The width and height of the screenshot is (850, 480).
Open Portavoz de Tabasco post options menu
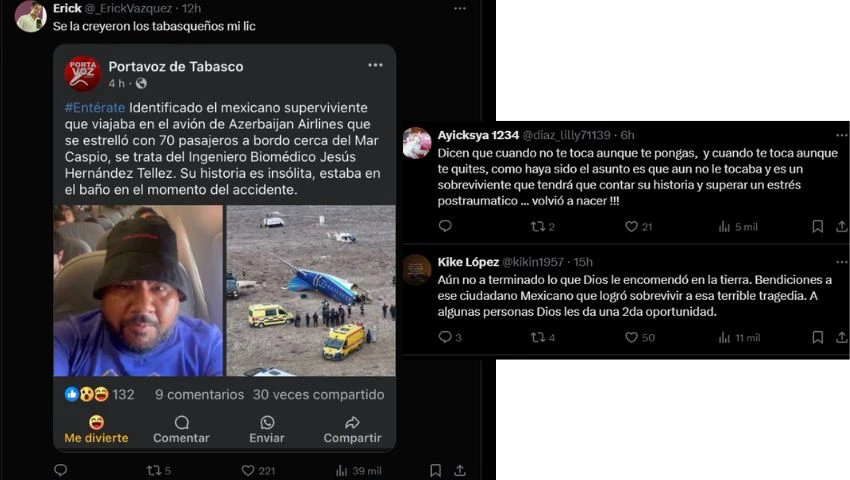(x=375, y=65)
